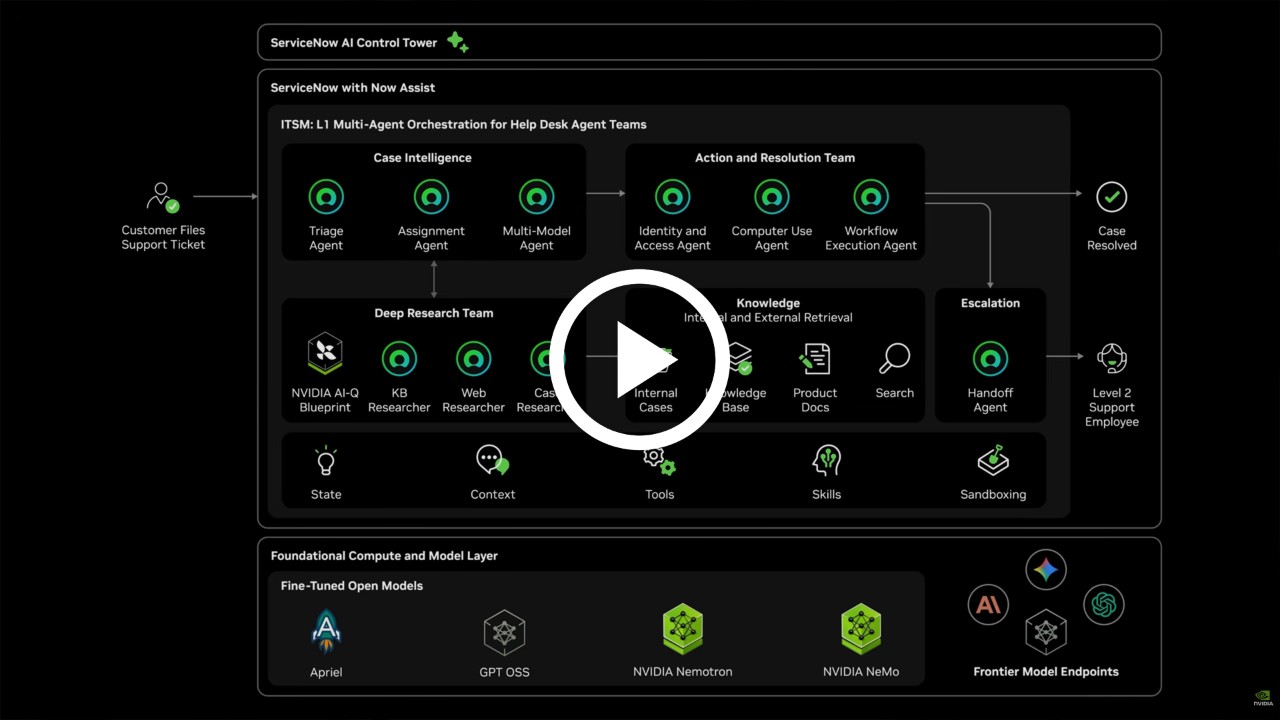Screen dimensions: 1280x720
Task: Select the NVIDIA NeMo icon
Action: [x=861, y=629]
